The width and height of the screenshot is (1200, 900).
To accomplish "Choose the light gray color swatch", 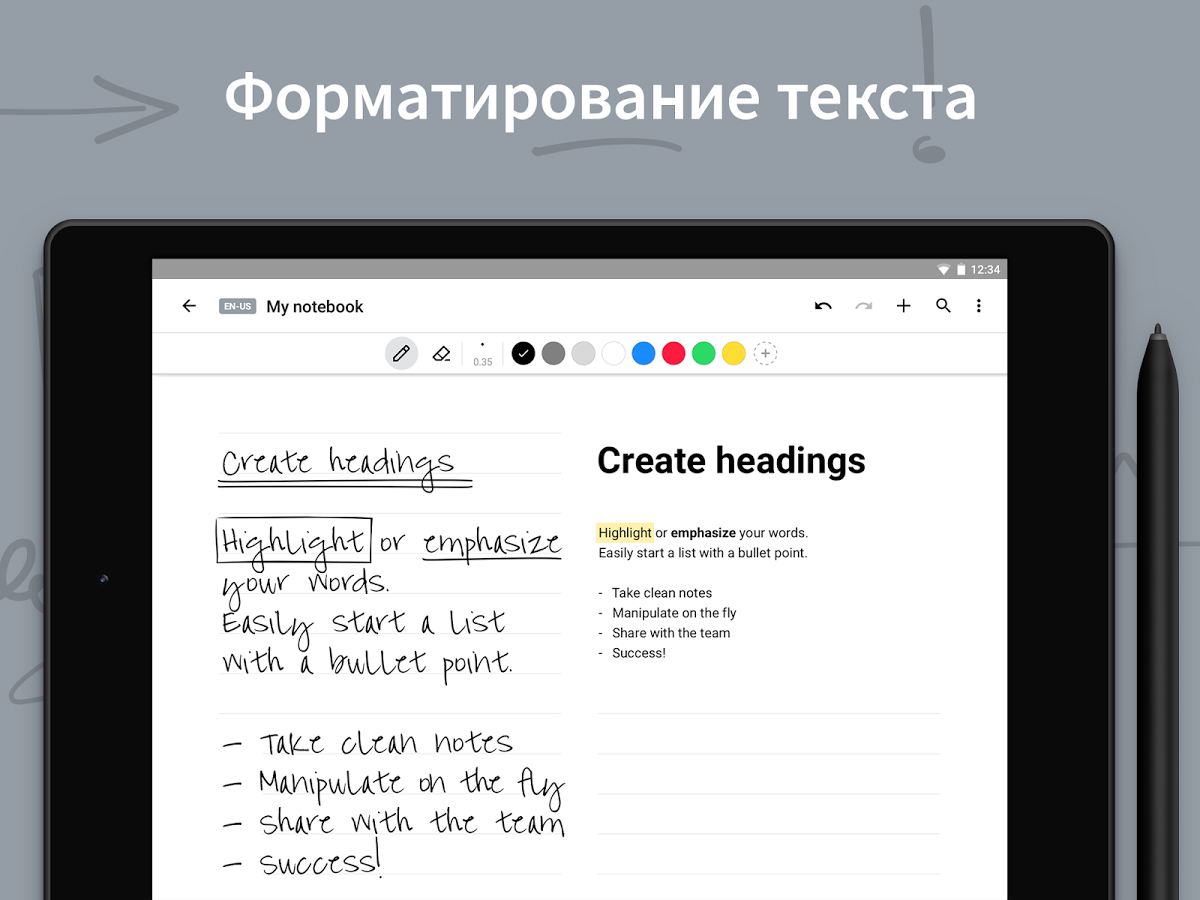I will tap(583, 353).
